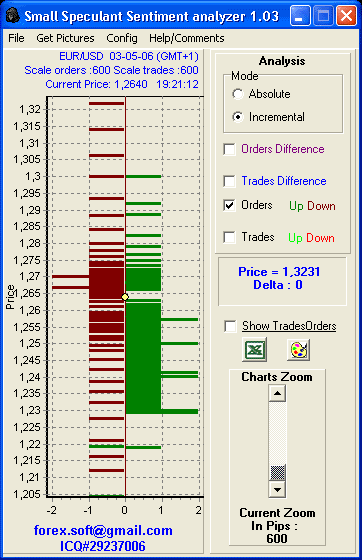Screen dimensions: 362x560
Task: Close the Sentiment analyzer window
Action: 346,16
